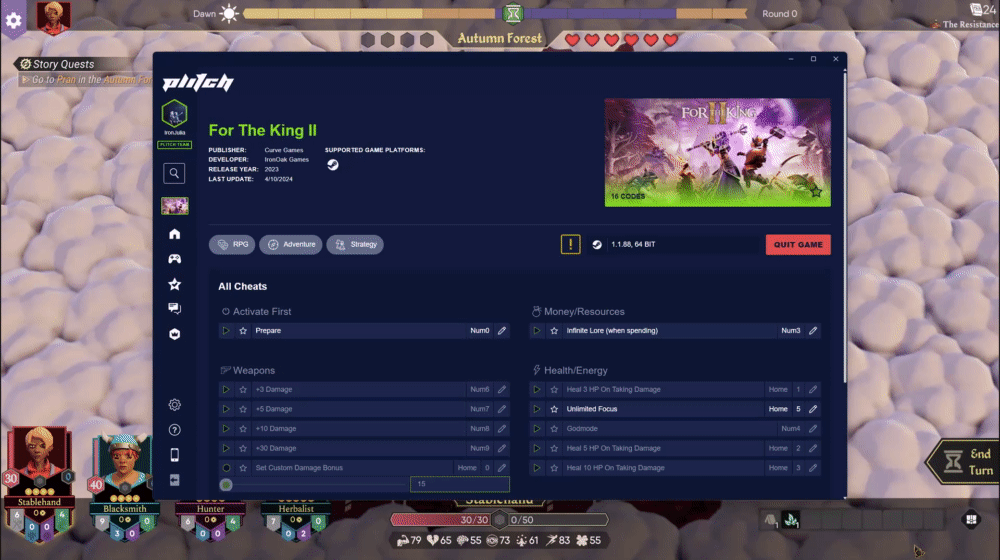Open favorites star icon in sidebar

pyautogui.click(x=174, y=284)
